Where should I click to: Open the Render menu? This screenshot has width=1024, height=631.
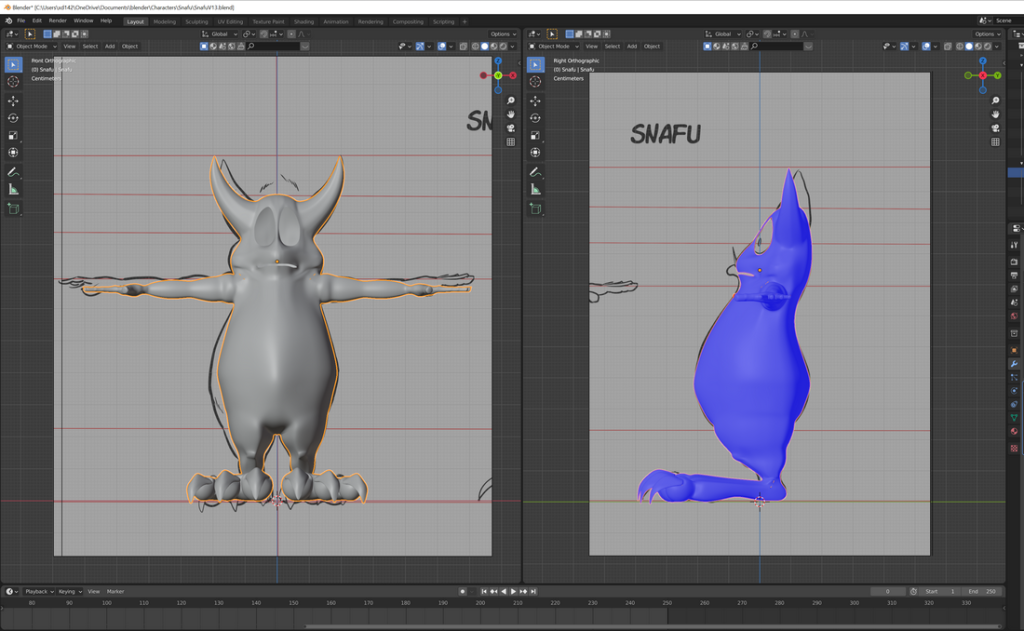click(58, 20)
